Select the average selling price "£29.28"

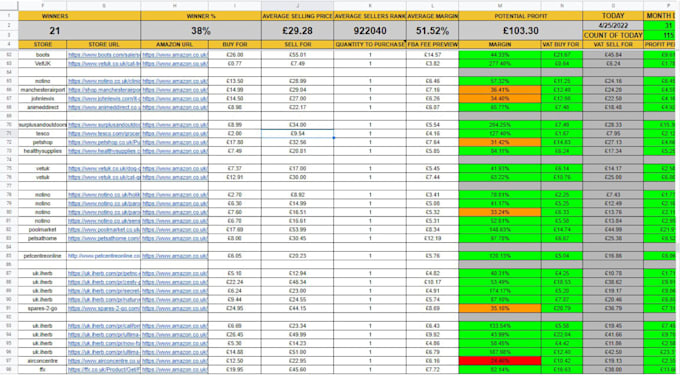coord(298,31)
